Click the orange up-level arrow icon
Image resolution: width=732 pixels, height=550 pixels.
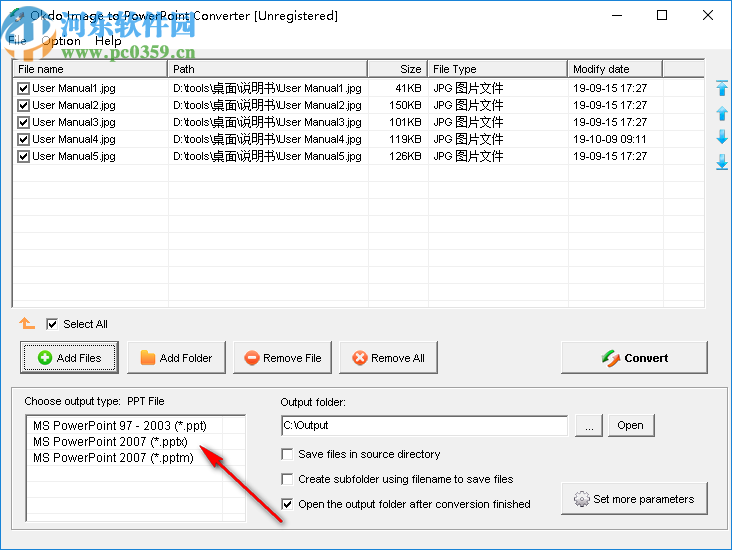27,323
